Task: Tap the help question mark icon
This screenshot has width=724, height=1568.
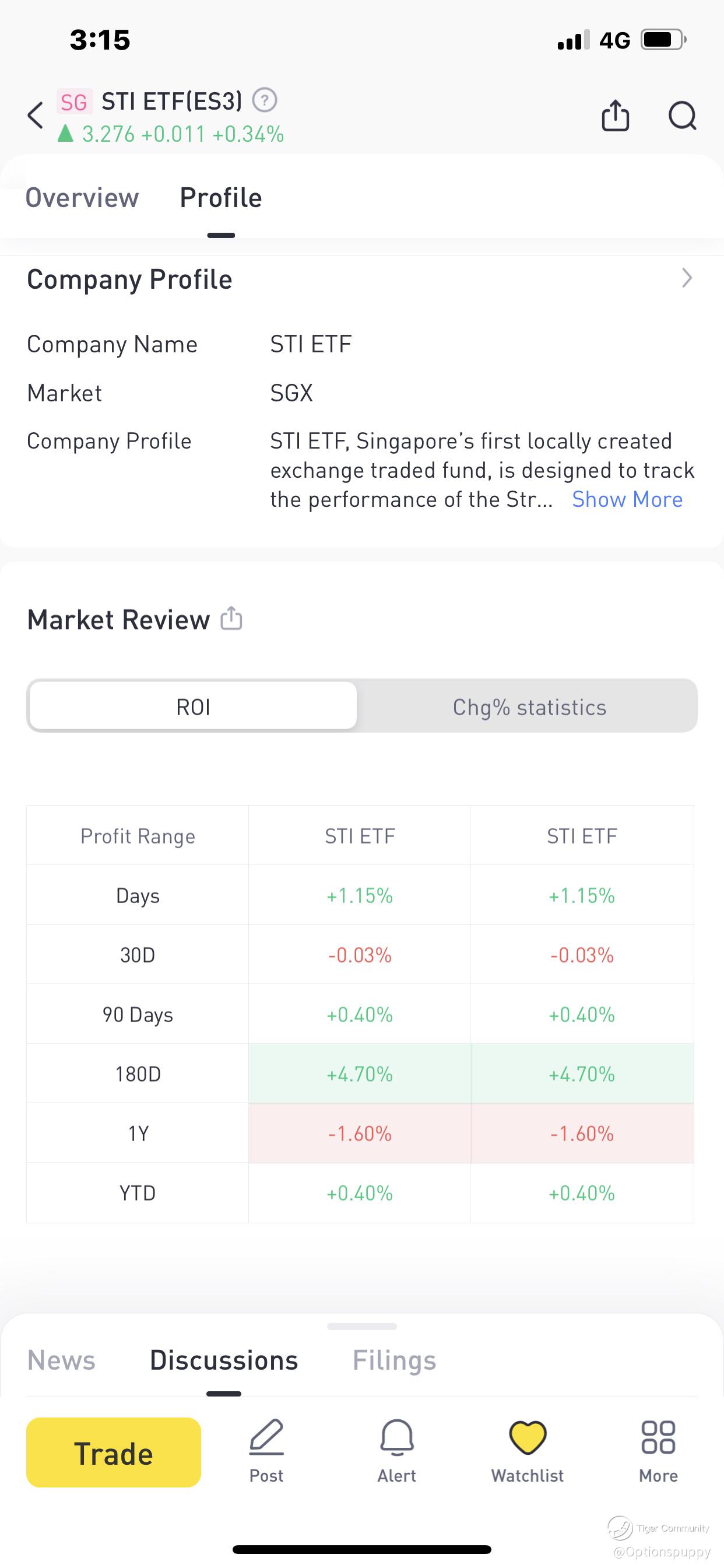Action: (x=265, y=100)
